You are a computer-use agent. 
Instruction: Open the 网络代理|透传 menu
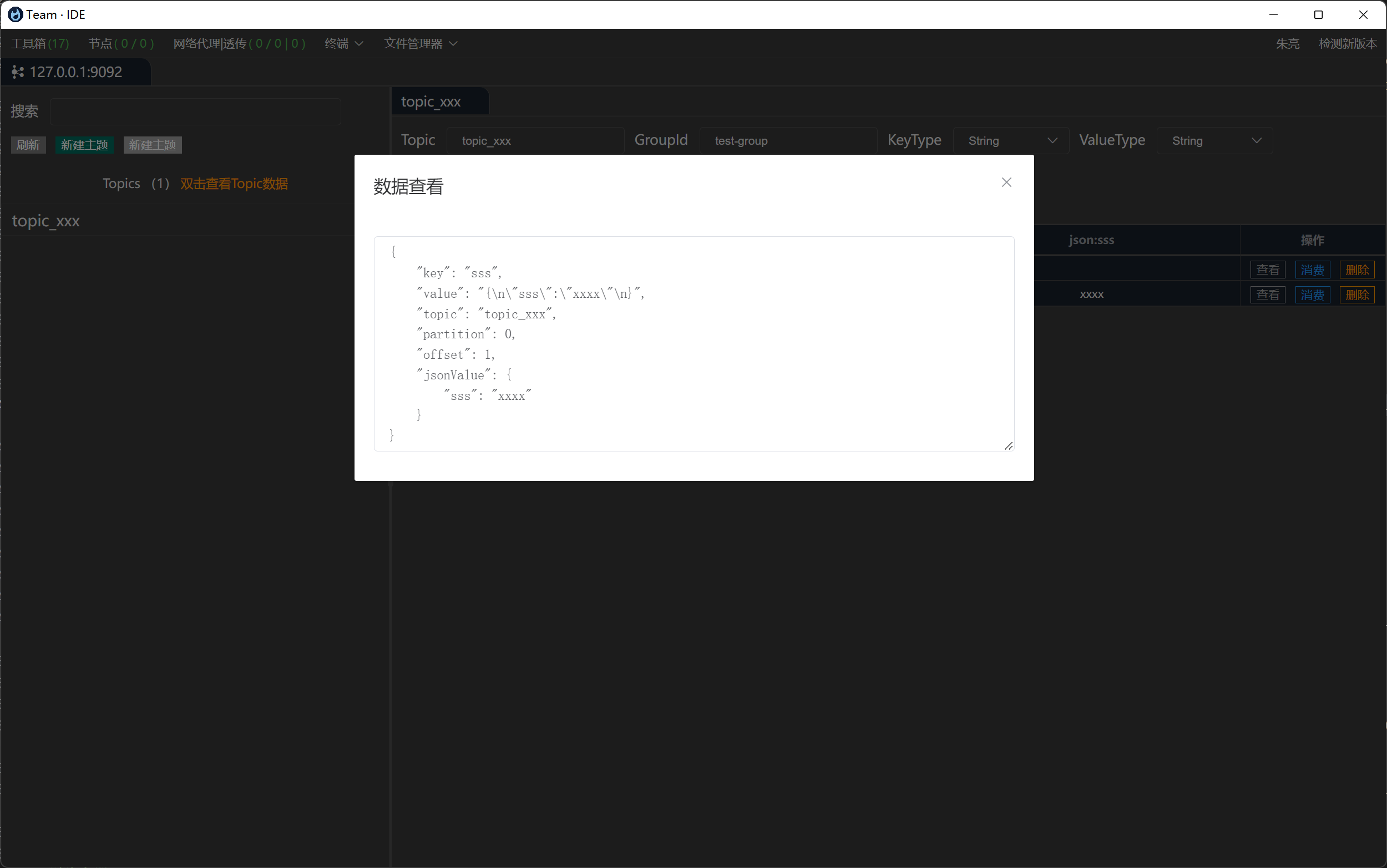click(239, 44)
